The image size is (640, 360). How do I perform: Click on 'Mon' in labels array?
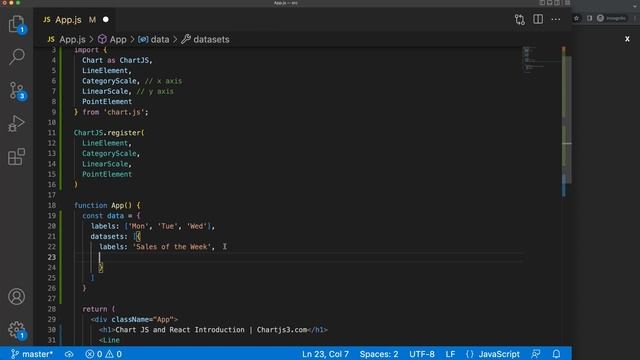[138, 226]
